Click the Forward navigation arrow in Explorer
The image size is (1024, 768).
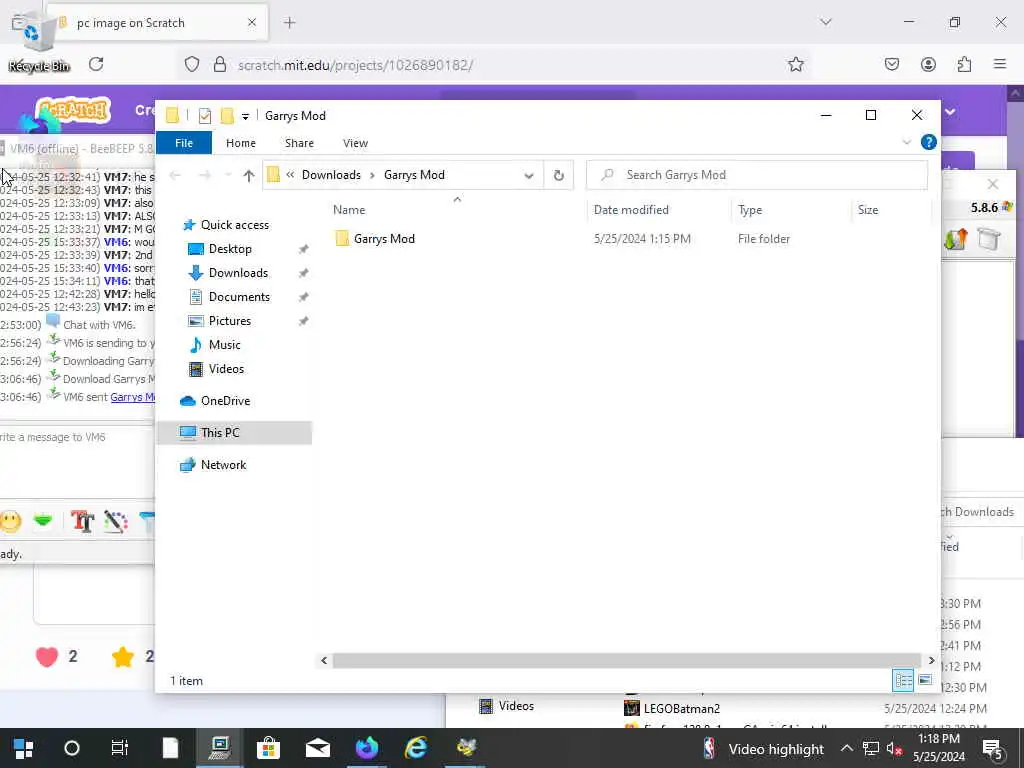pyautogui.click(x=204, y=175)
